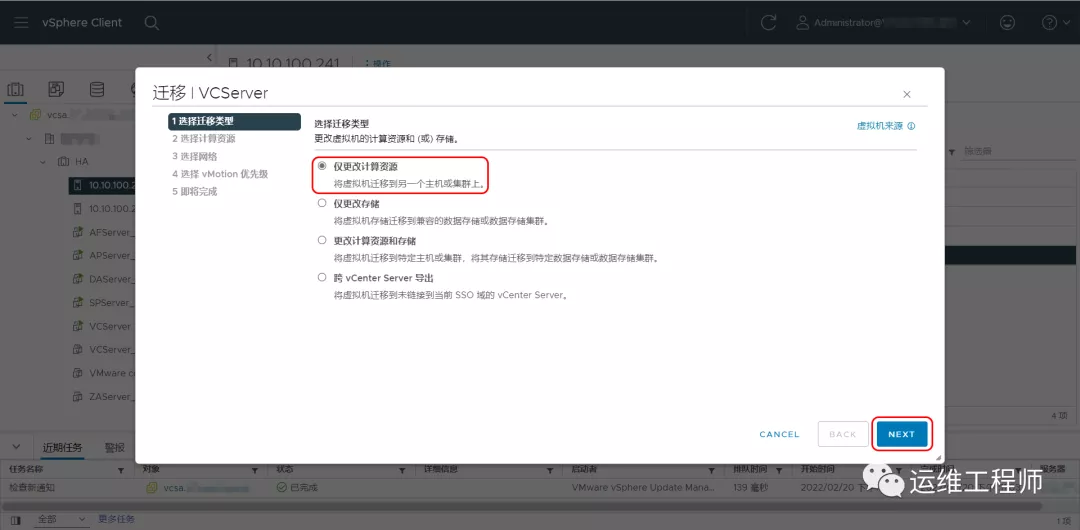Select 仅更改计算资源 radio option

coord(322,166)
